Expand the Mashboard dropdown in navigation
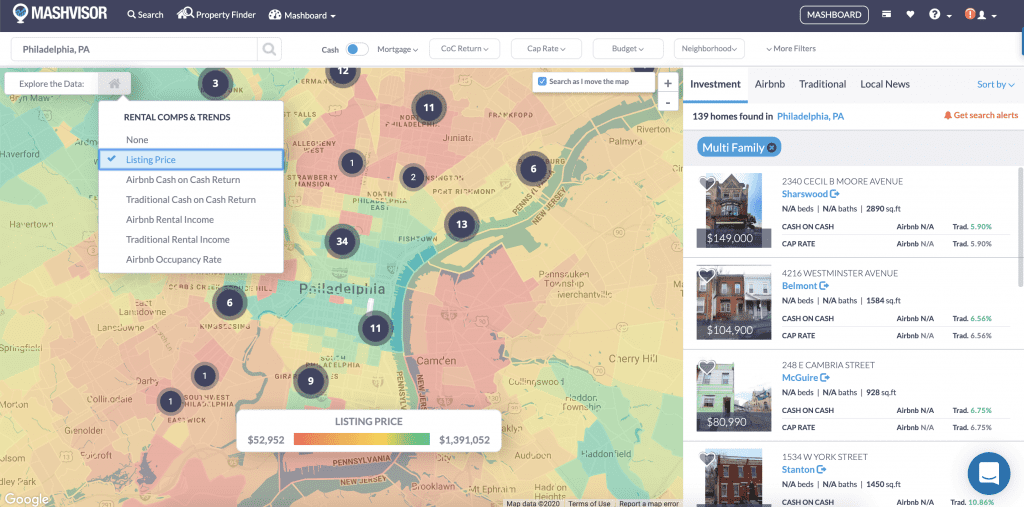The height and width of the screenshot is (507, 1024). tap(302, 15)
